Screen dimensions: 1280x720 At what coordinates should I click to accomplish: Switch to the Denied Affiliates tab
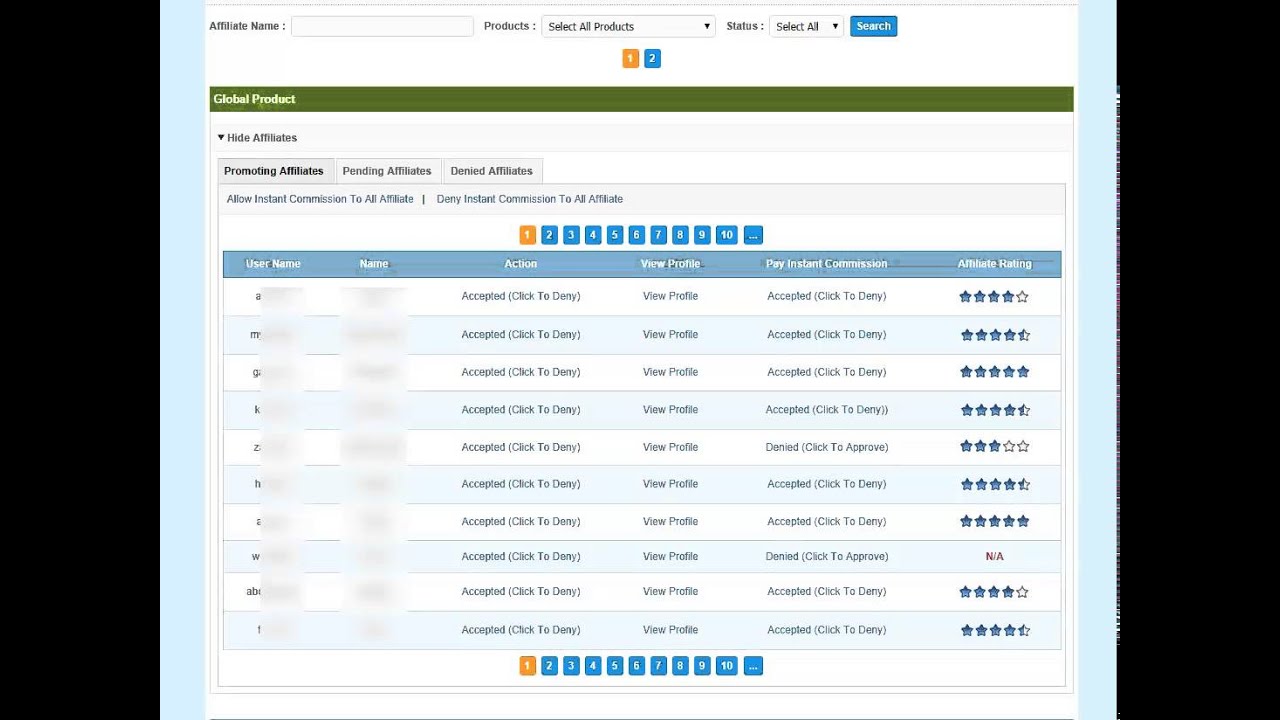point(491,171)
